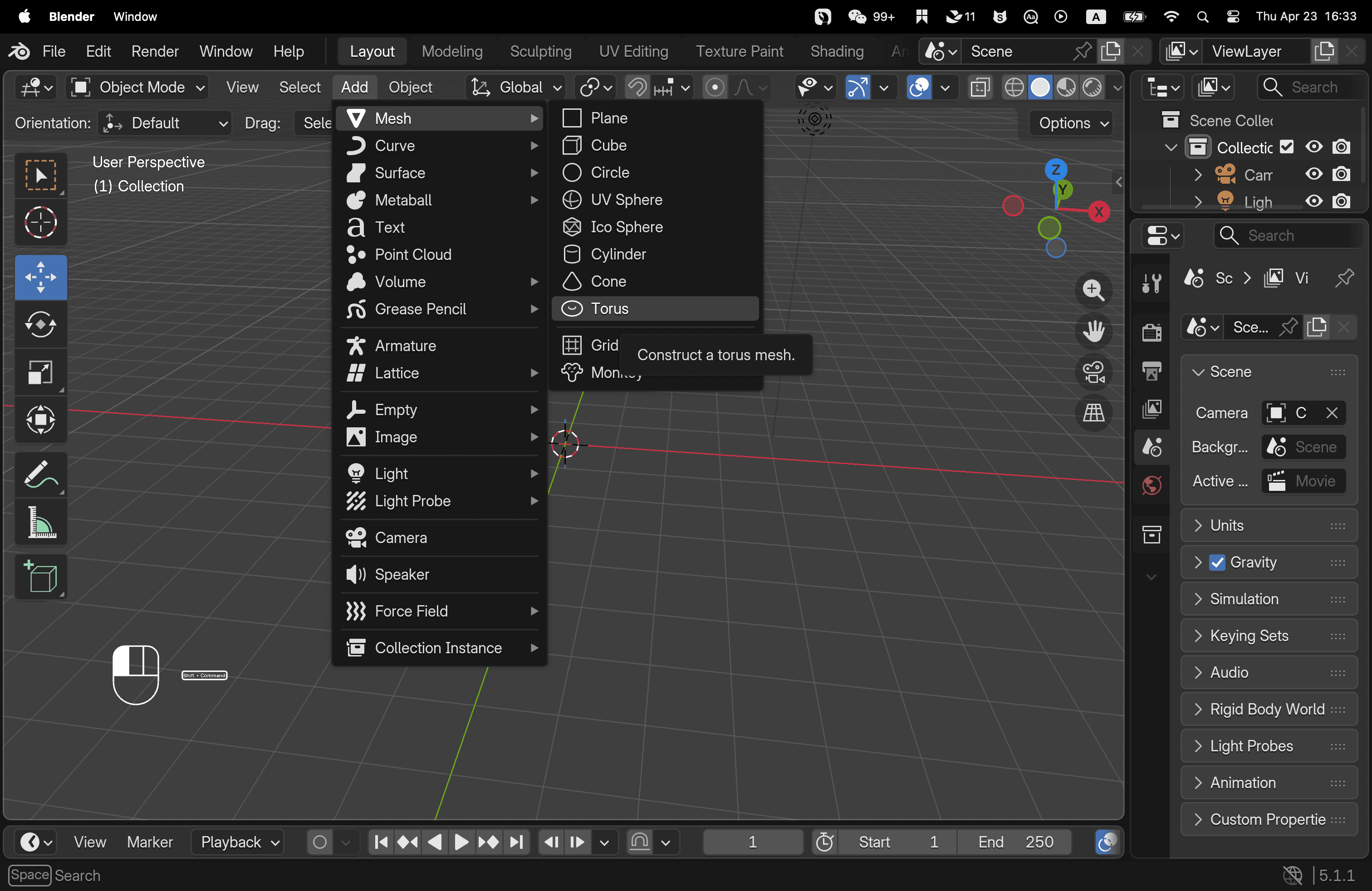Select the Rotate tool
Screen dimensions: 1372x891
(x=40, y=325)
